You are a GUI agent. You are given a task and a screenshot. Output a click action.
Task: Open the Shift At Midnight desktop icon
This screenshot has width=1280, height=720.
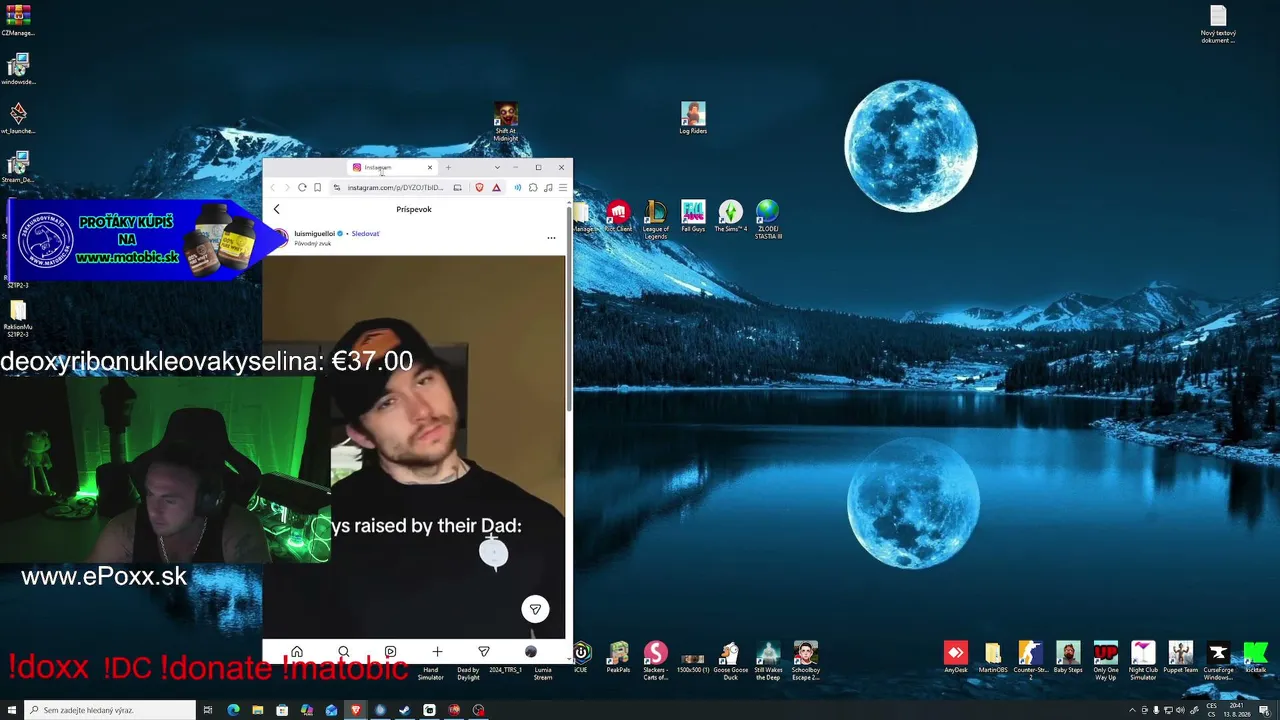tap(506, 122)
